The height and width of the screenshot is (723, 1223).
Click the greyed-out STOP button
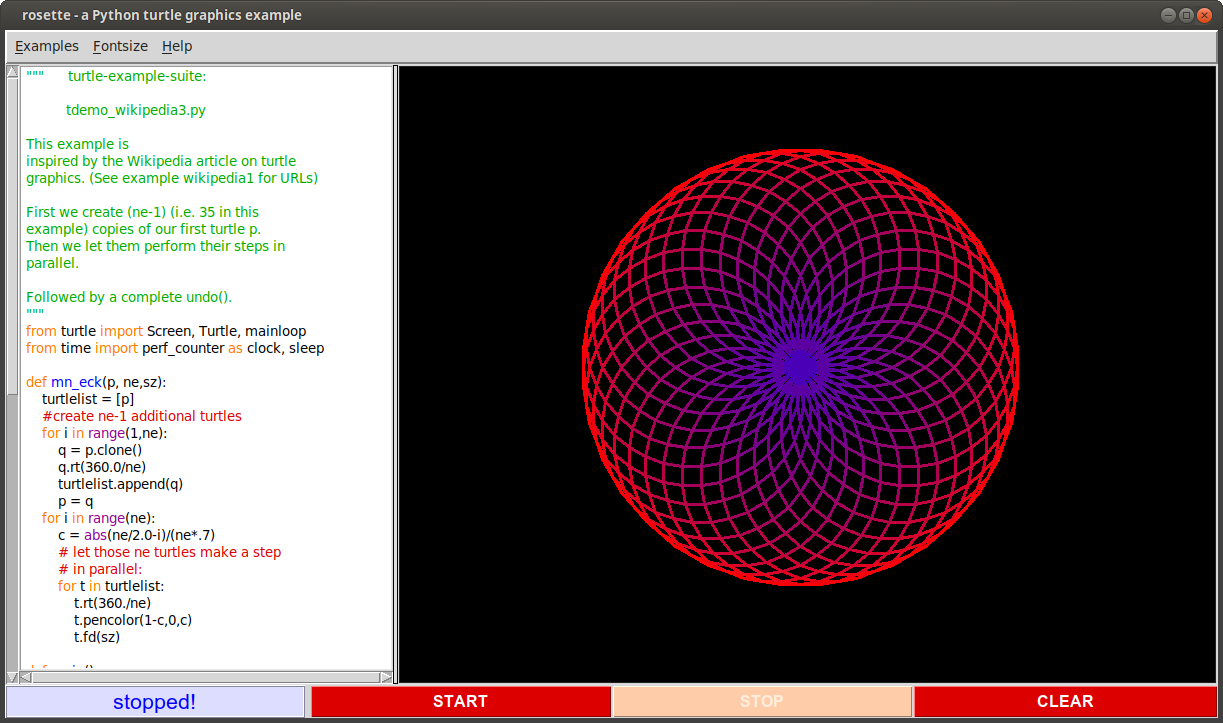point(762,701)
